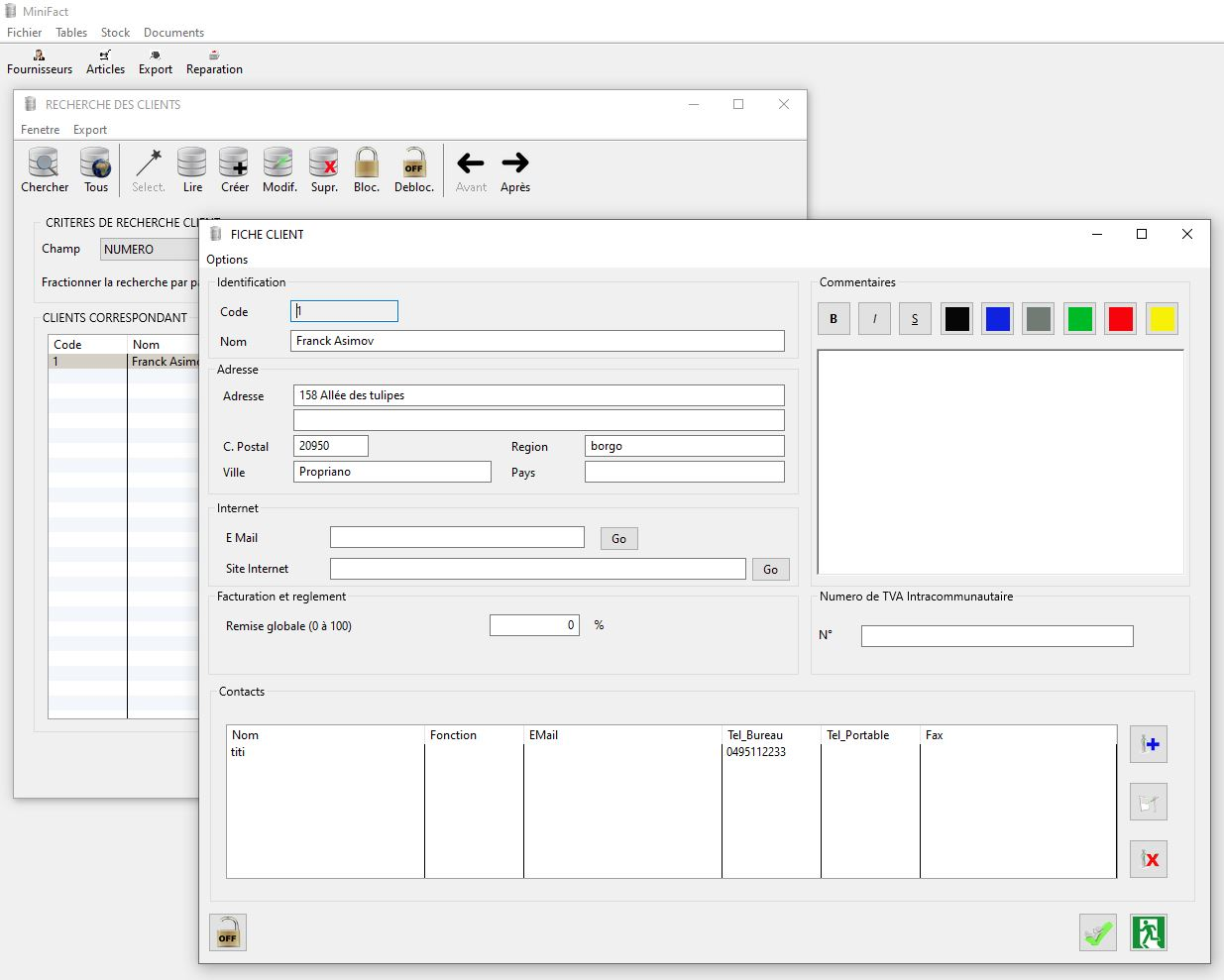Toggle italic text in comments

coord(874,319)
